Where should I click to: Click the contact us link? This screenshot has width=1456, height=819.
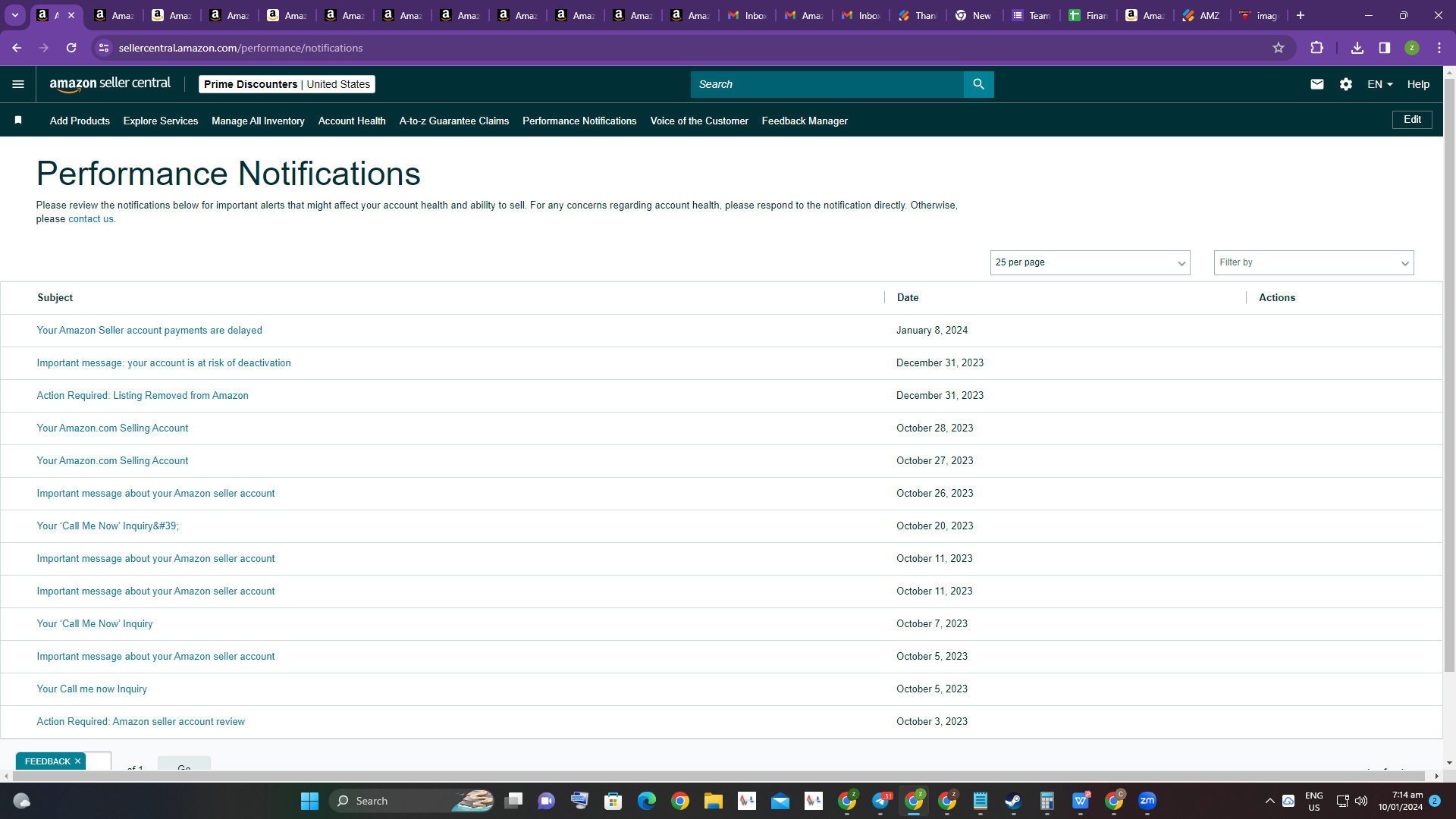click(x=91, y=219)
